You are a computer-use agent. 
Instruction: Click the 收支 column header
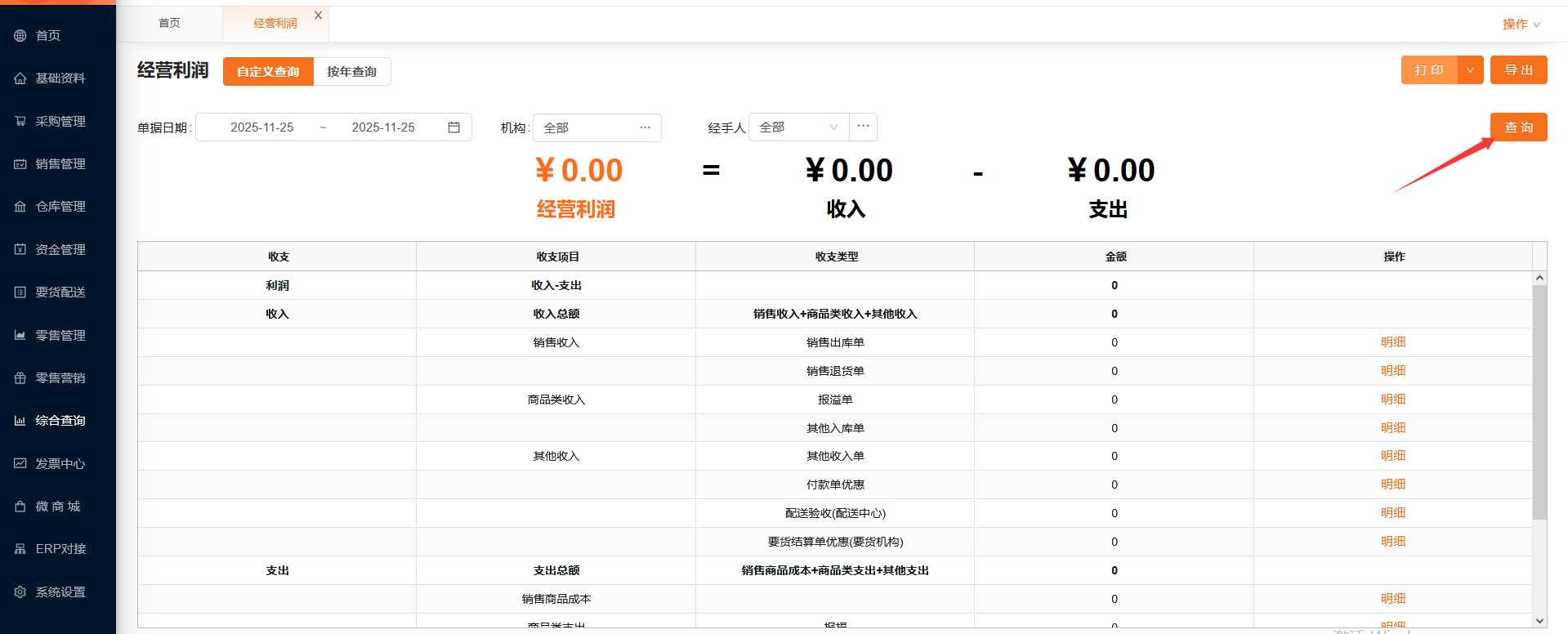278,257
